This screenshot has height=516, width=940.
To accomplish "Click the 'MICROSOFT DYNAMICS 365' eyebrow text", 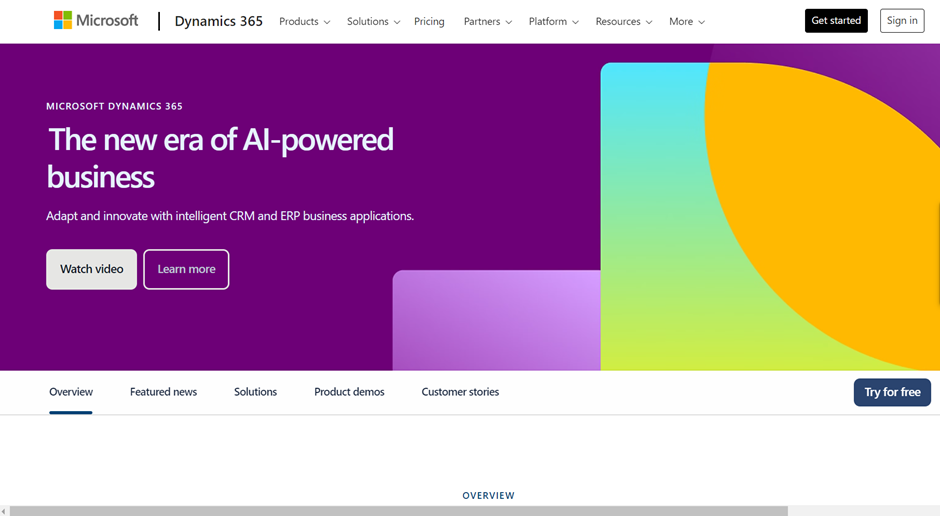I will point(114,106).
